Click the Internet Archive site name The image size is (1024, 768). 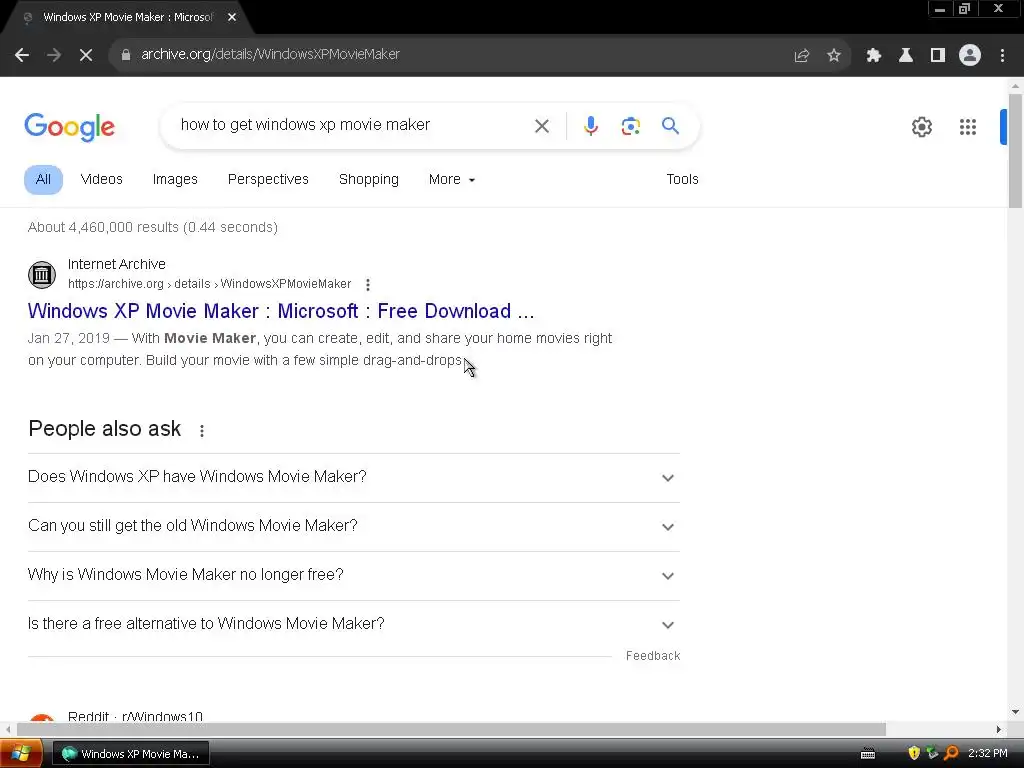click(x=116, y=264)
